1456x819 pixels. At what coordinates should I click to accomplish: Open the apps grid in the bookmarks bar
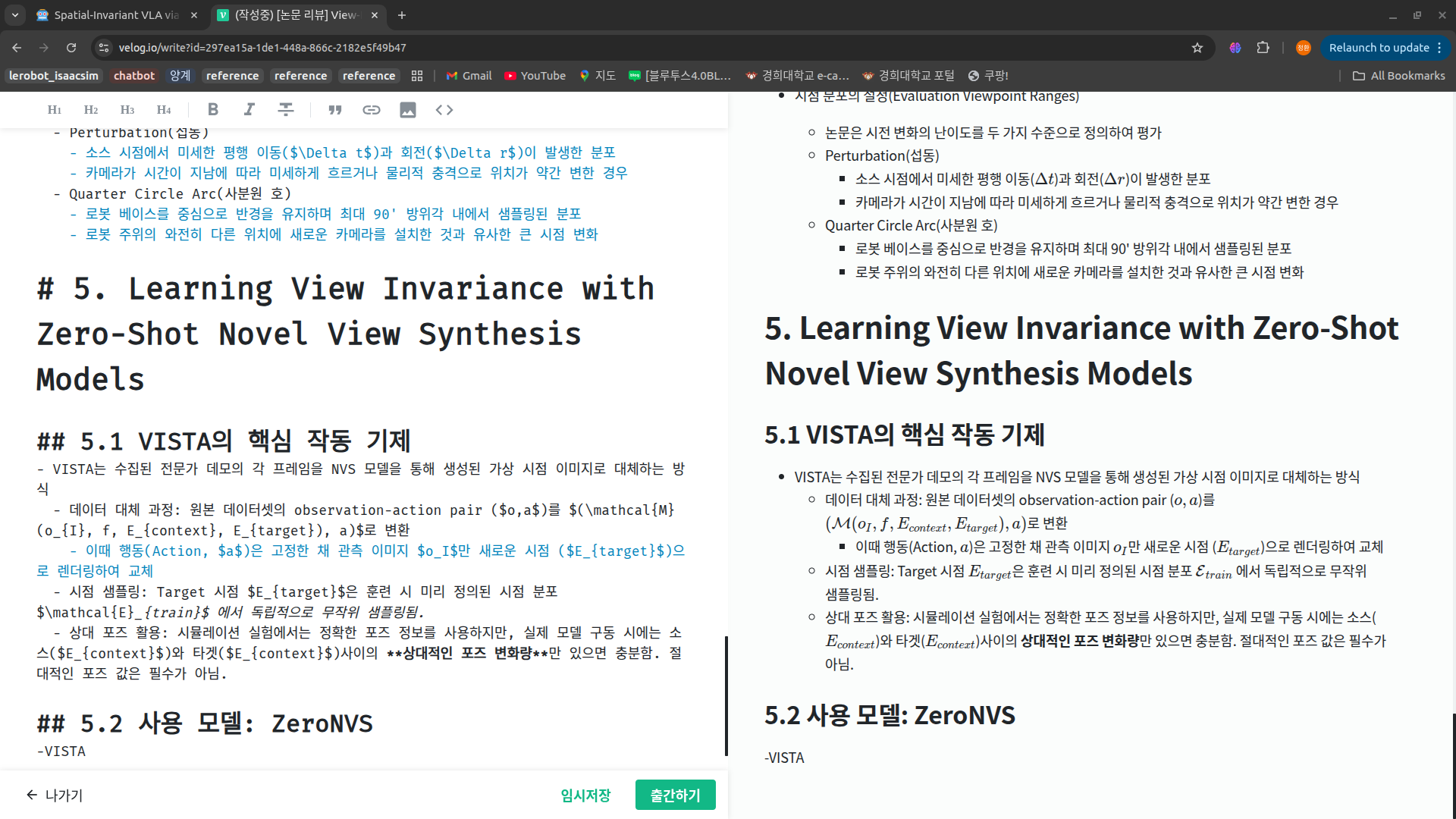(x=417, y=76)
